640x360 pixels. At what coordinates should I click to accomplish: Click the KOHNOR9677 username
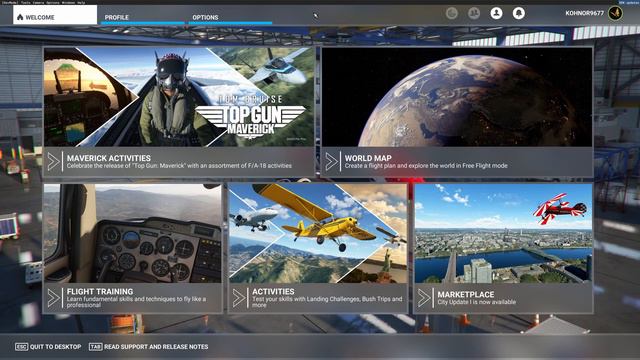(584, 13)
